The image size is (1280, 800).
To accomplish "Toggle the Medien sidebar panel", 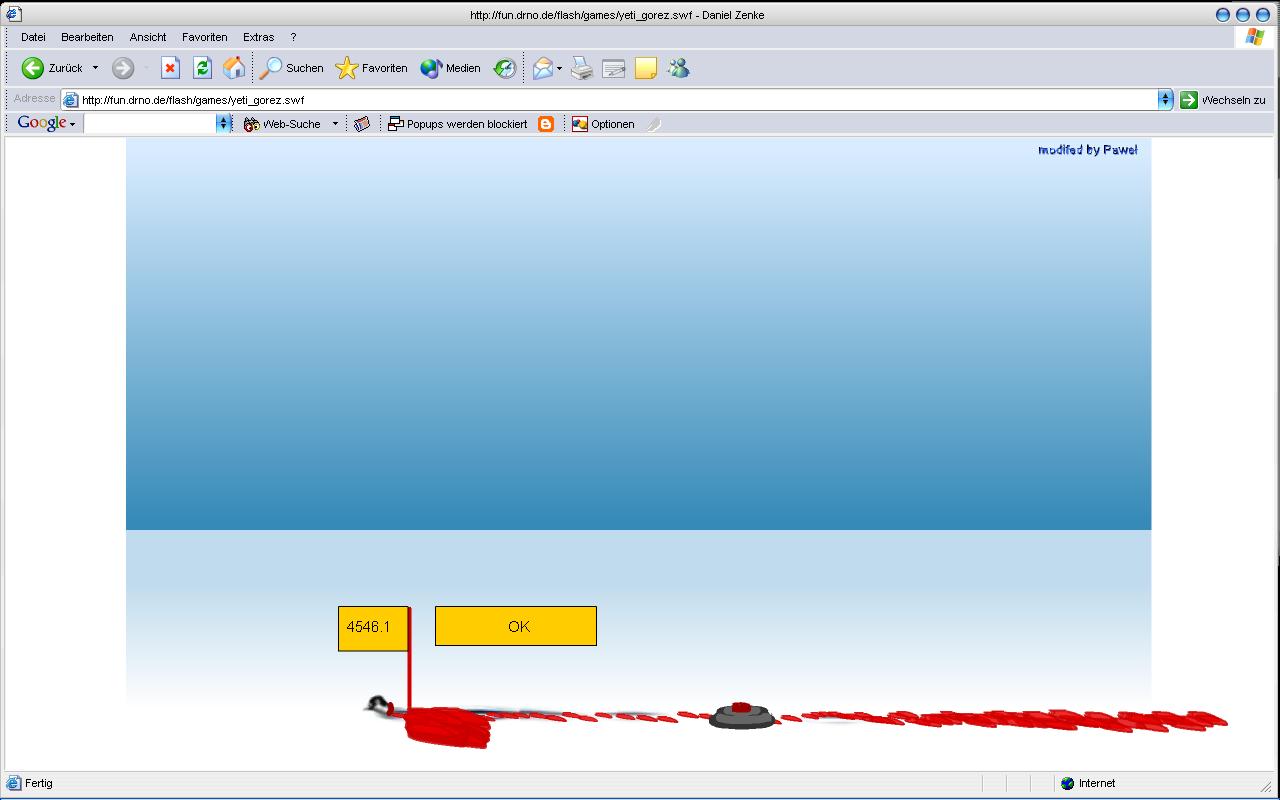I will 450,68.
